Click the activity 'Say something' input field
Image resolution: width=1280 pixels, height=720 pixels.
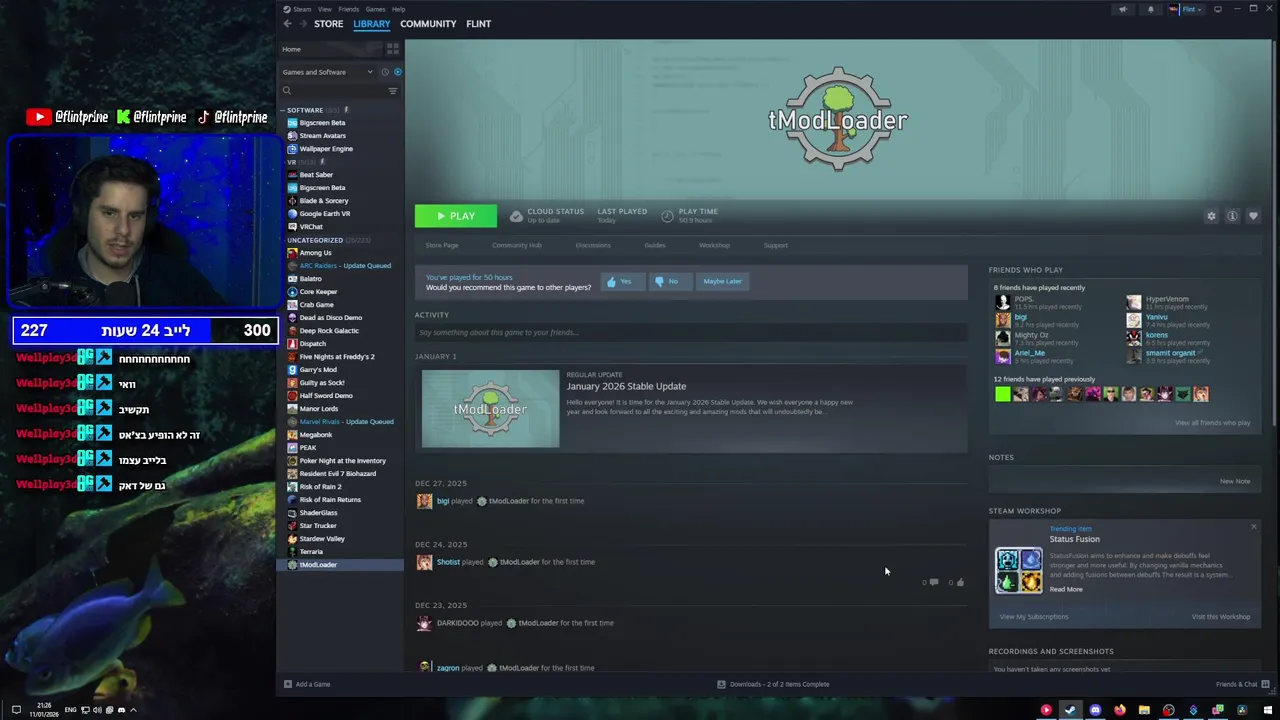click(691, 332)
